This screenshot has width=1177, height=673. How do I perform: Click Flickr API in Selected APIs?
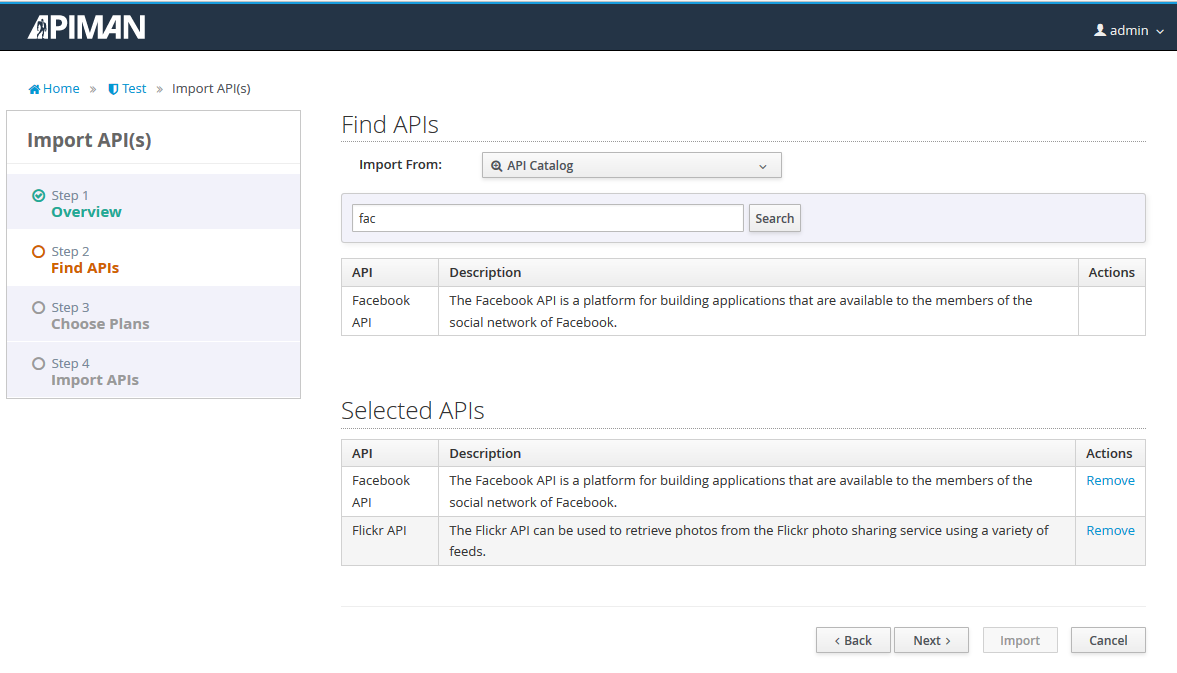point(379,530)
